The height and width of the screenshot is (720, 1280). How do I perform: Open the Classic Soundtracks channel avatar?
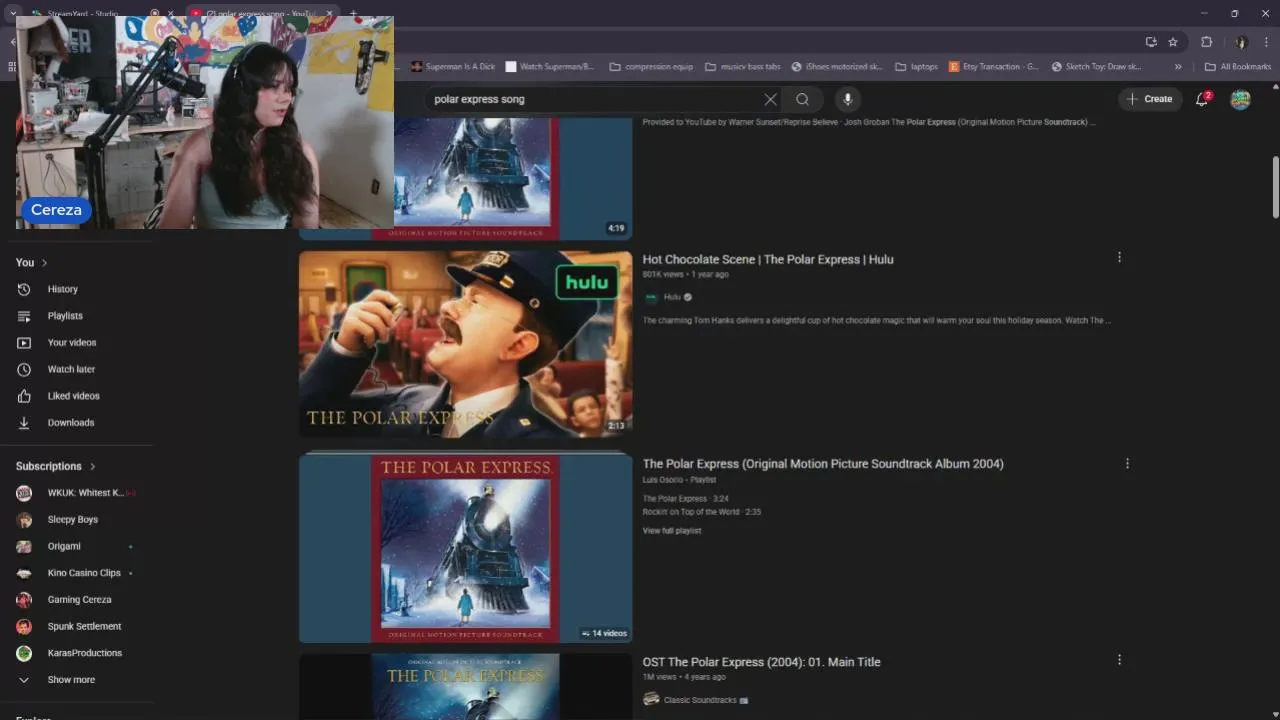click(651, 699)
